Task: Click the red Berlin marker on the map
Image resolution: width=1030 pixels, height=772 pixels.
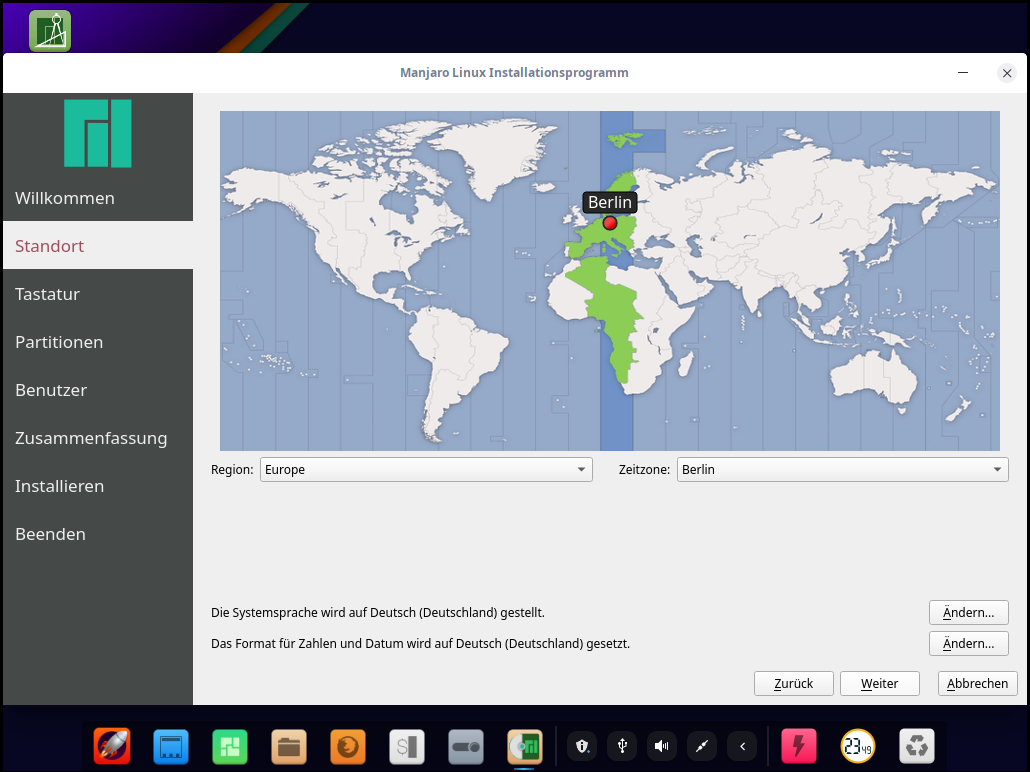Action: tap(610, 223)
